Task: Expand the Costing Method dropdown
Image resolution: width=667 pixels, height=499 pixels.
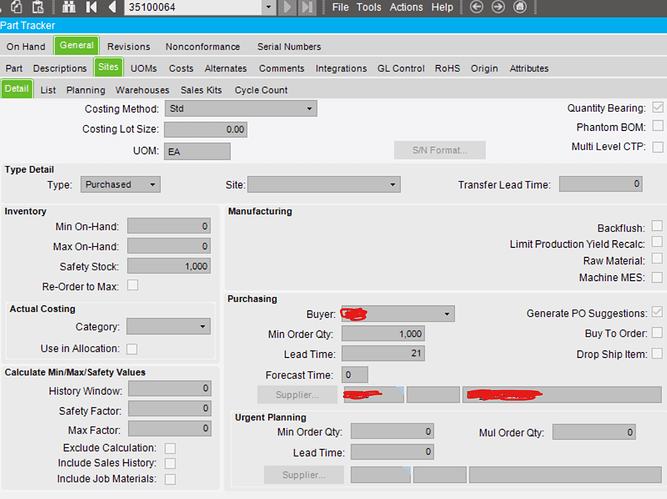Action: click(309, 109)
